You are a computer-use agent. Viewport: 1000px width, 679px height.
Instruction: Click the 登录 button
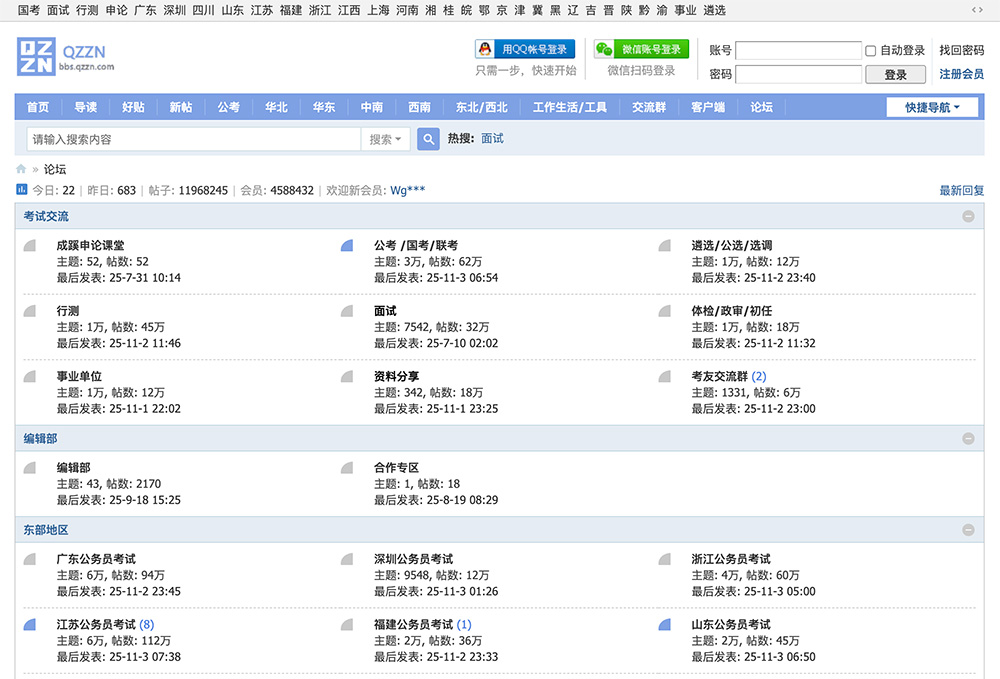tap(895, 74)
